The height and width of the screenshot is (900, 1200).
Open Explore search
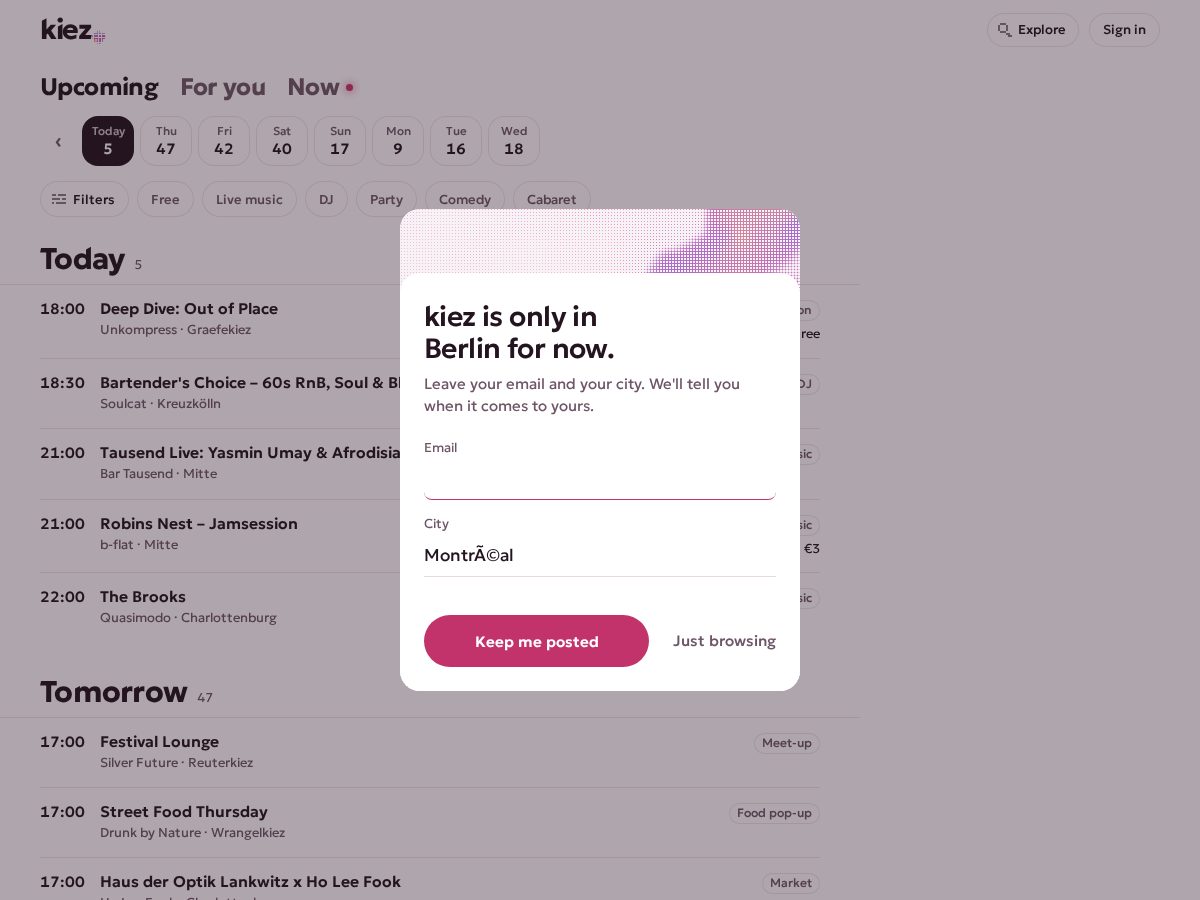1032,30
